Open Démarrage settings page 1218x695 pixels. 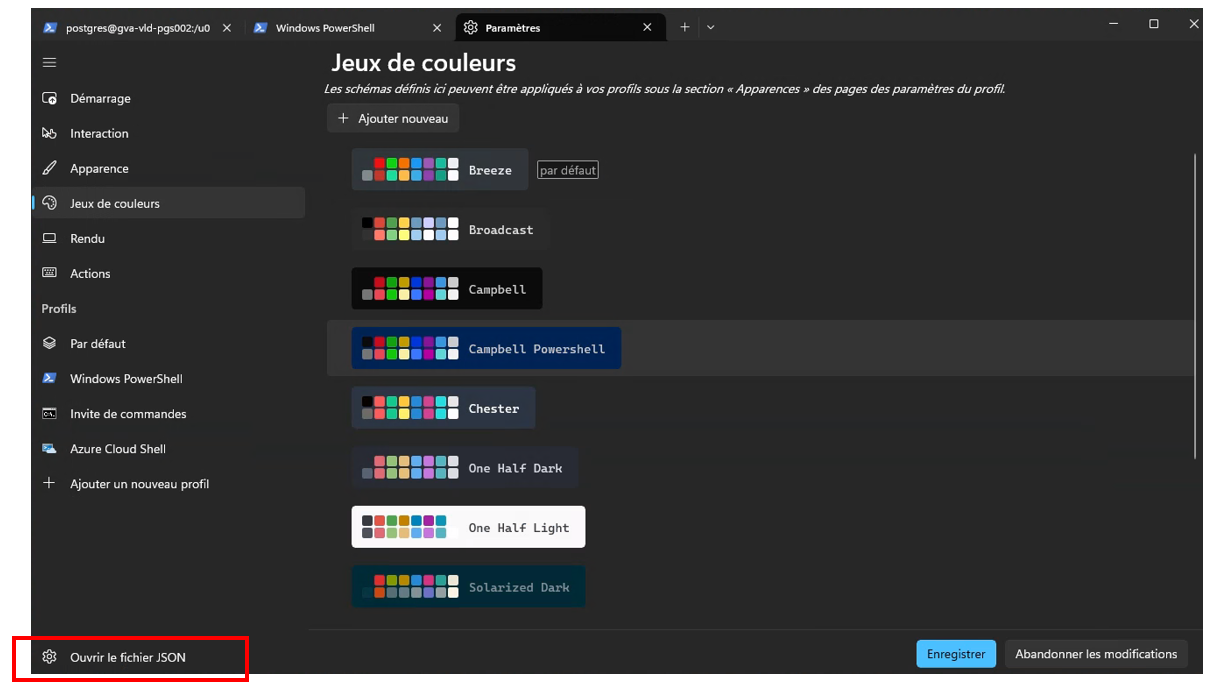(x=100, y=99)
